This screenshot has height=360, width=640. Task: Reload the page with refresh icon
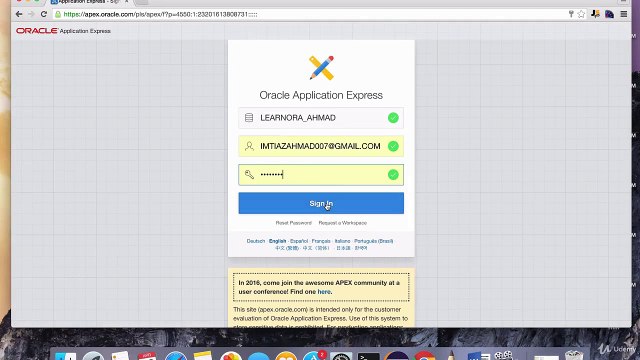click(44, 14)
